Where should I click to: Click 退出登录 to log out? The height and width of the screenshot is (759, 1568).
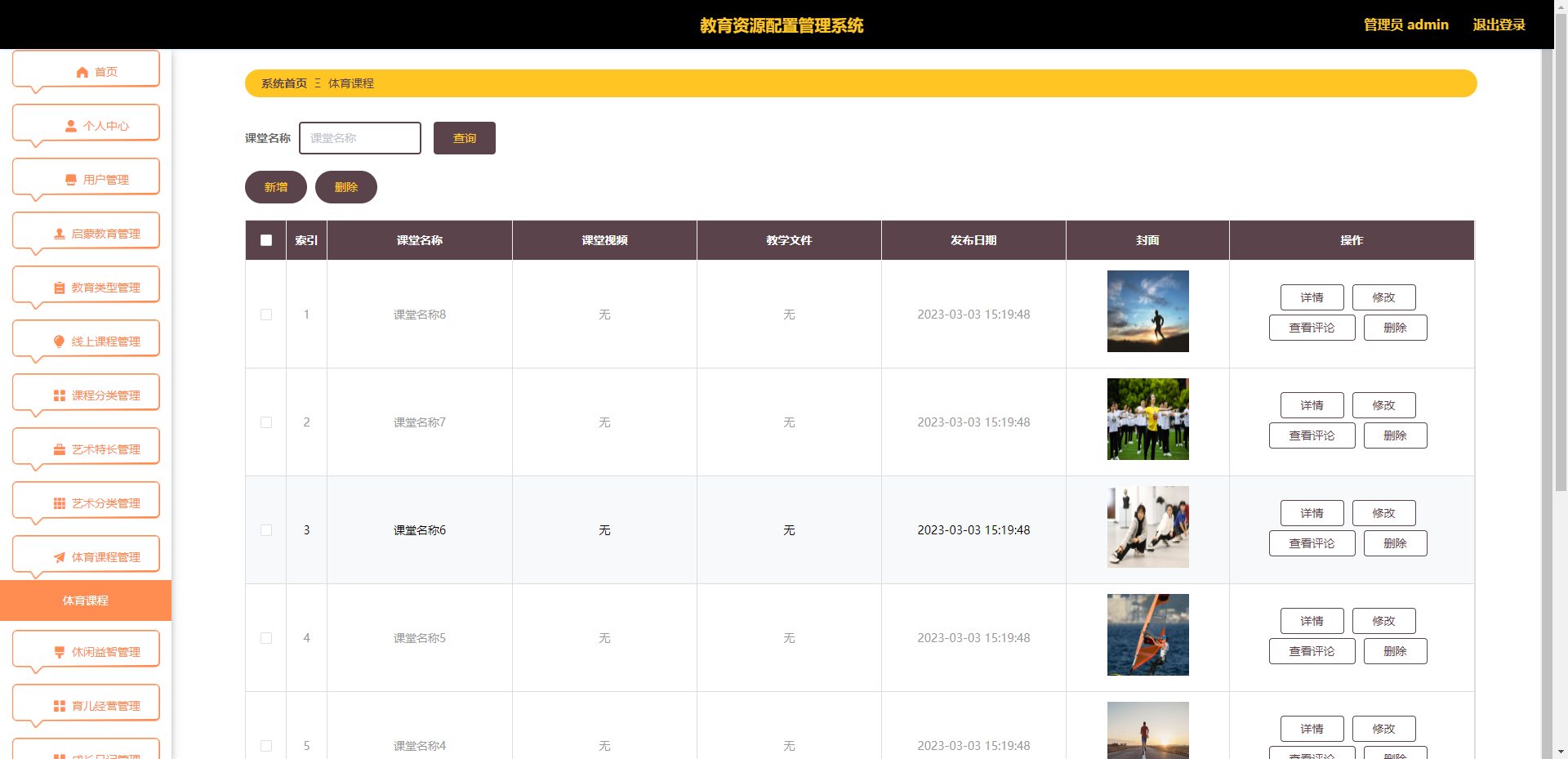click(1499, 25)
